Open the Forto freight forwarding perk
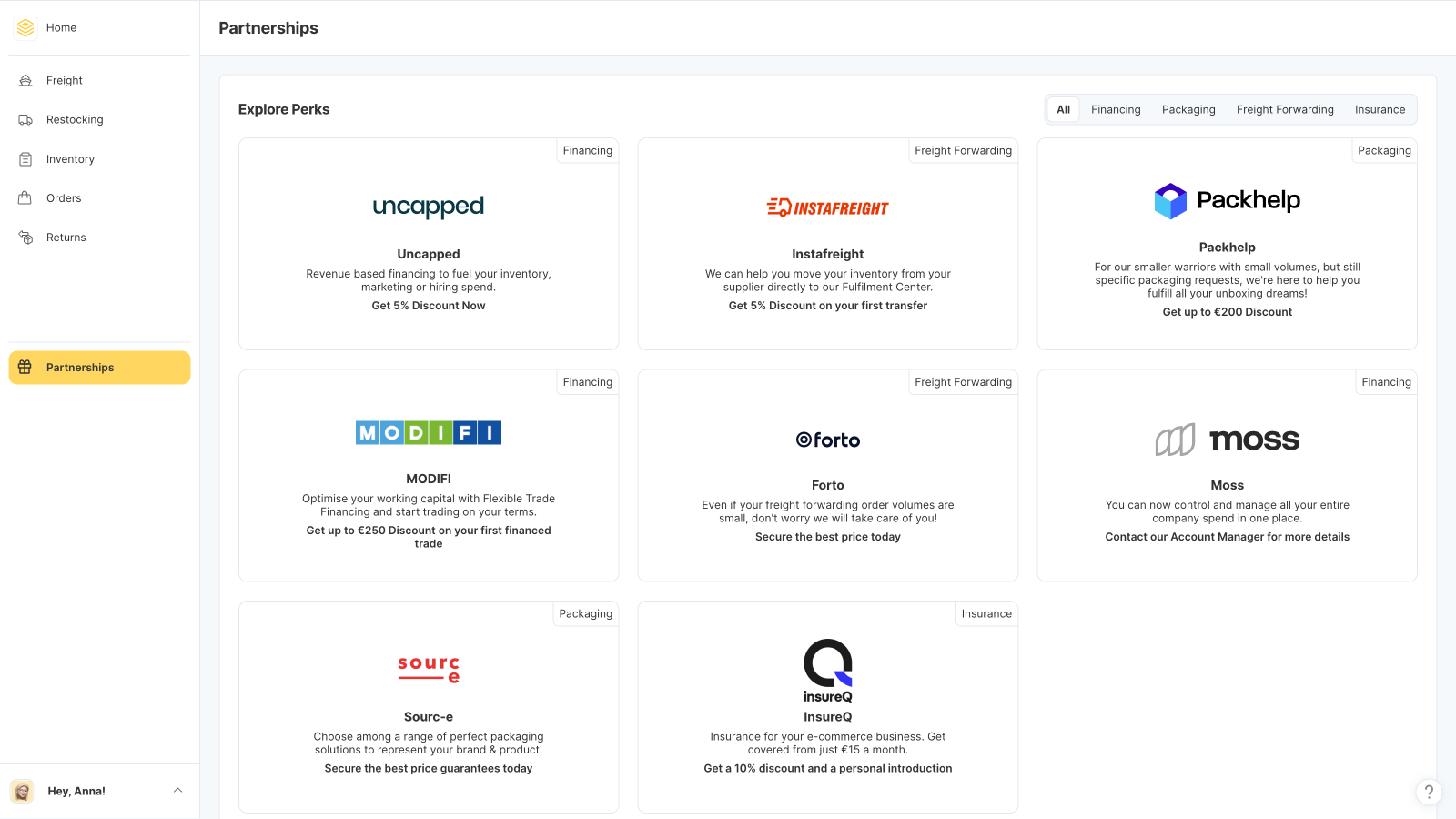 pyautogui.click(x=827, y=475)
